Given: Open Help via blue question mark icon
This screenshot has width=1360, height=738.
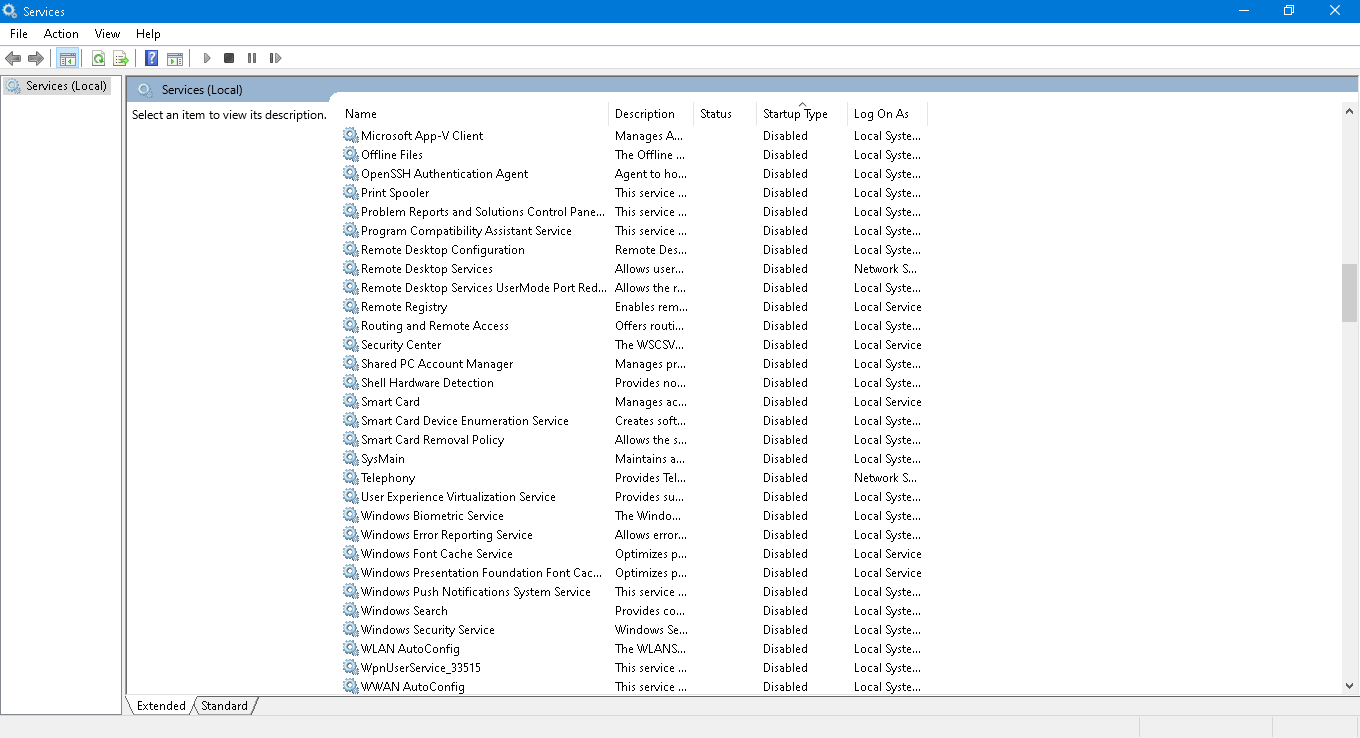Looking at the screenshot, I should tap(151, 58).
